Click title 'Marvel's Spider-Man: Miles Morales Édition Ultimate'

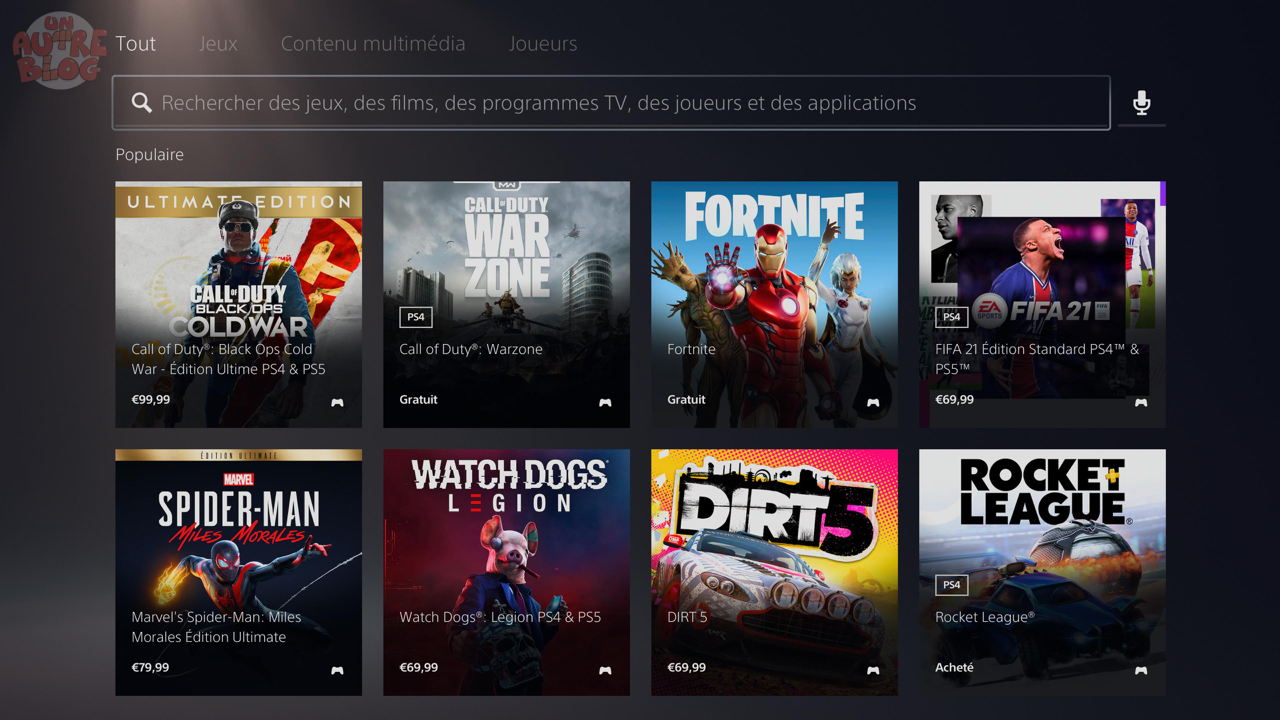click(216, 627)
